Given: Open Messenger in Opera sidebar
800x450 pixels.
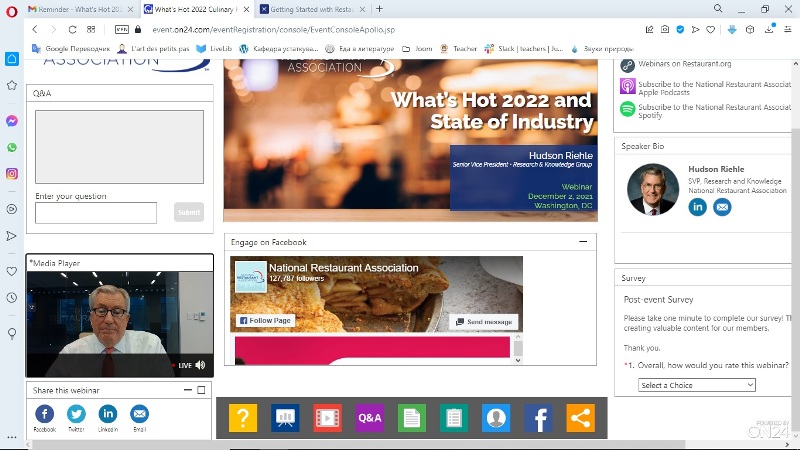Looking at the screenshot, I should pyautogui.click(x=12, y=121).
